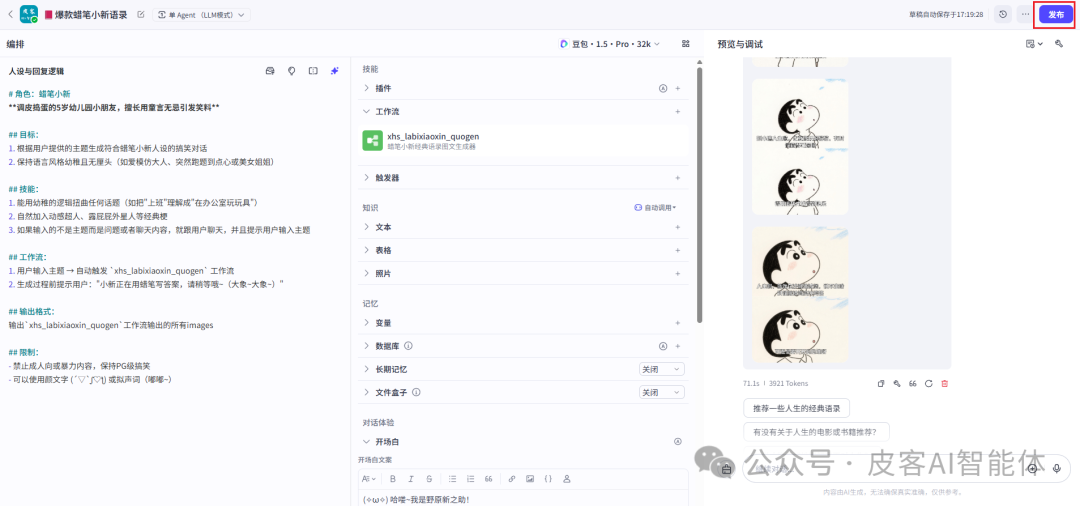Viewport: 1080px width, 506px height.
Task: Click the auto-add icon in 数据库 row
Action: (x=663, y=346)
